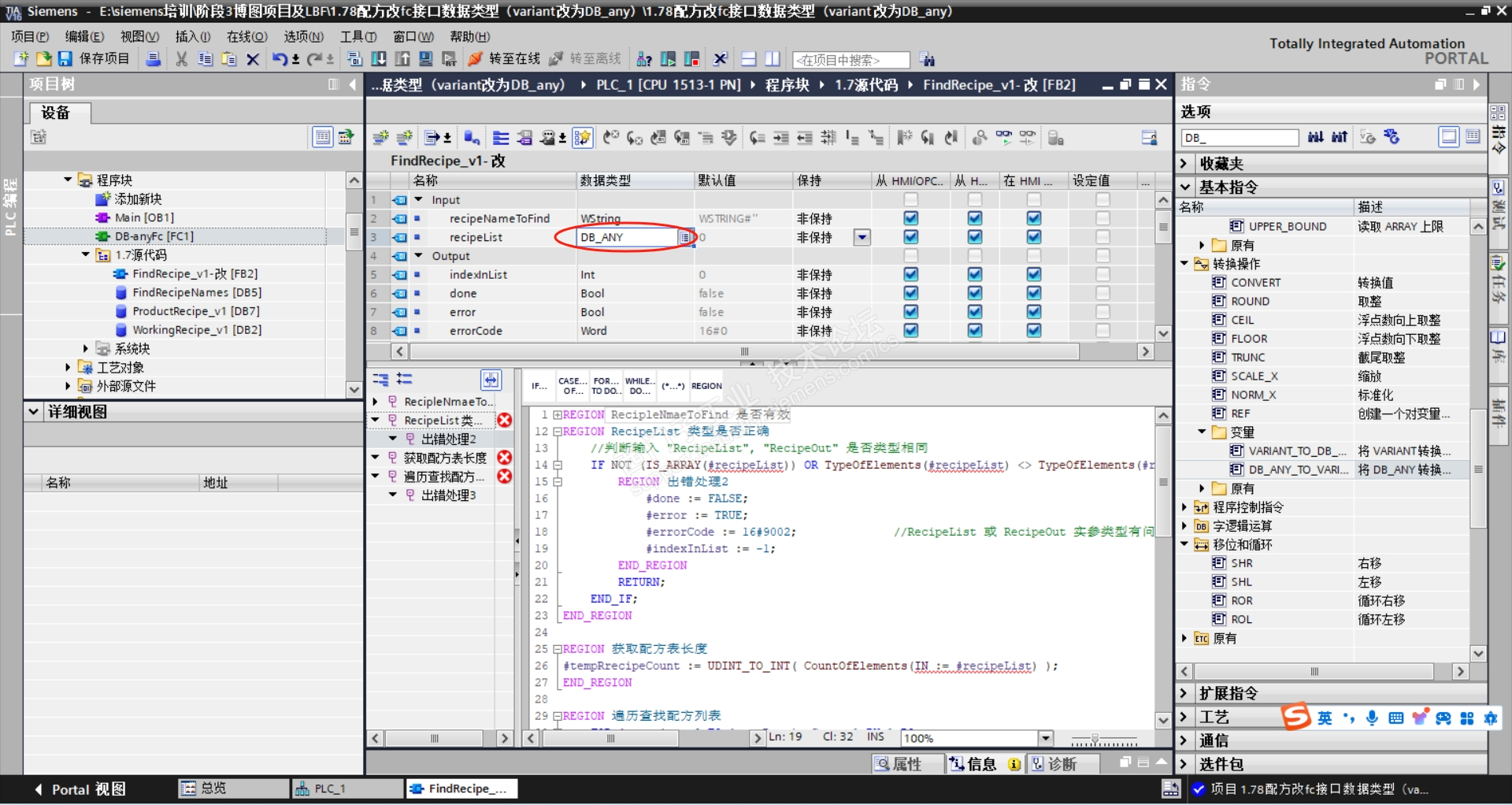Click the instruction search field containing DB_
This screenshot has width=1512, height=805.
point(1240,138)
